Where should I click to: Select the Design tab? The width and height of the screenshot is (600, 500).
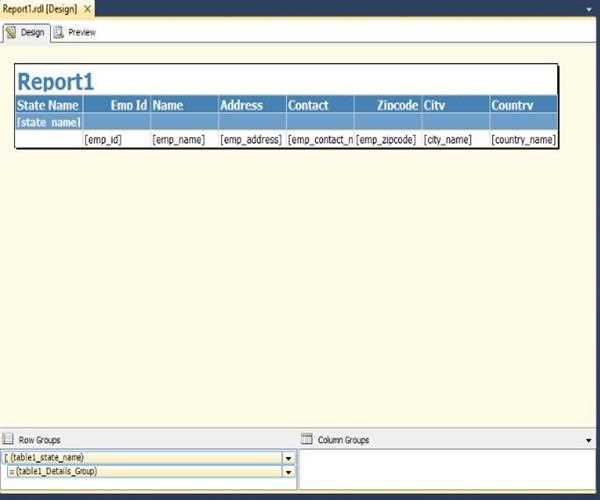pos(26,32)
